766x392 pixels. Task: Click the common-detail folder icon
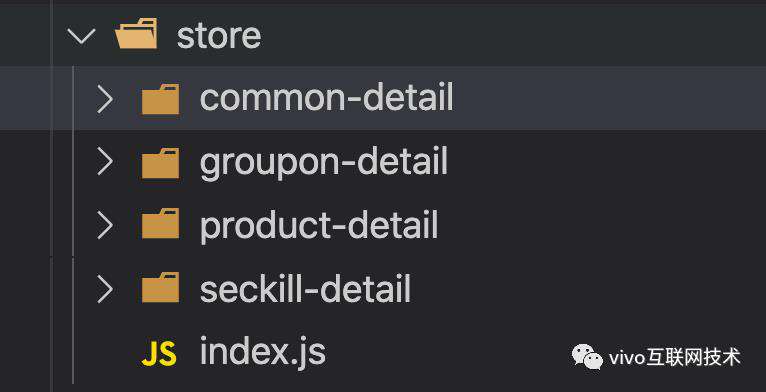click(160, 99)
